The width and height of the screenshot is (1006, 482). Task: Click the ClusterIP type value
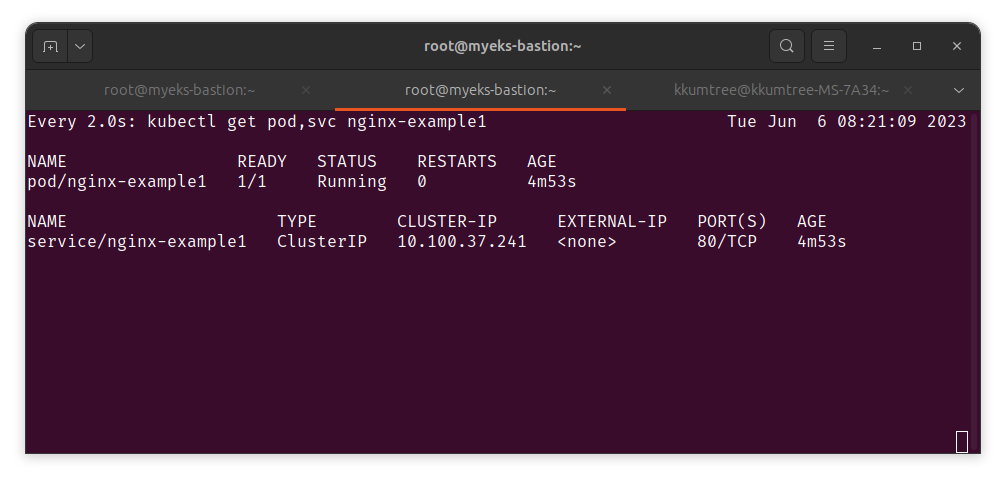322,242
